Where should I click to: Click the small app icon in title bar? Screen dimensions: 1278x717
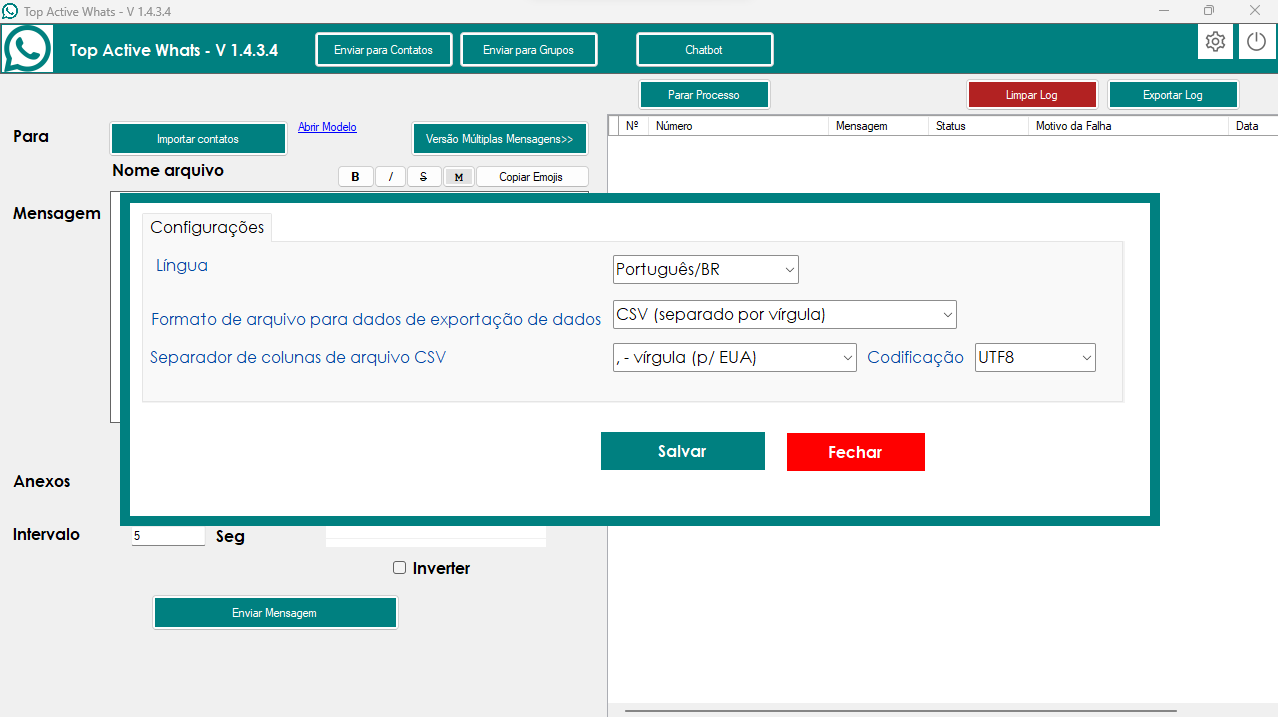[x=10, y=11]
